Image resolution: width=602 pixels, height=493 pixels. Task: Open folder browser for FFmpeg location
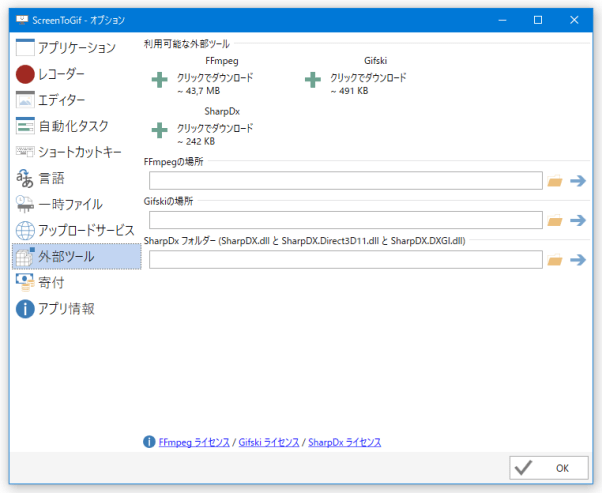(x=556, y=181)
